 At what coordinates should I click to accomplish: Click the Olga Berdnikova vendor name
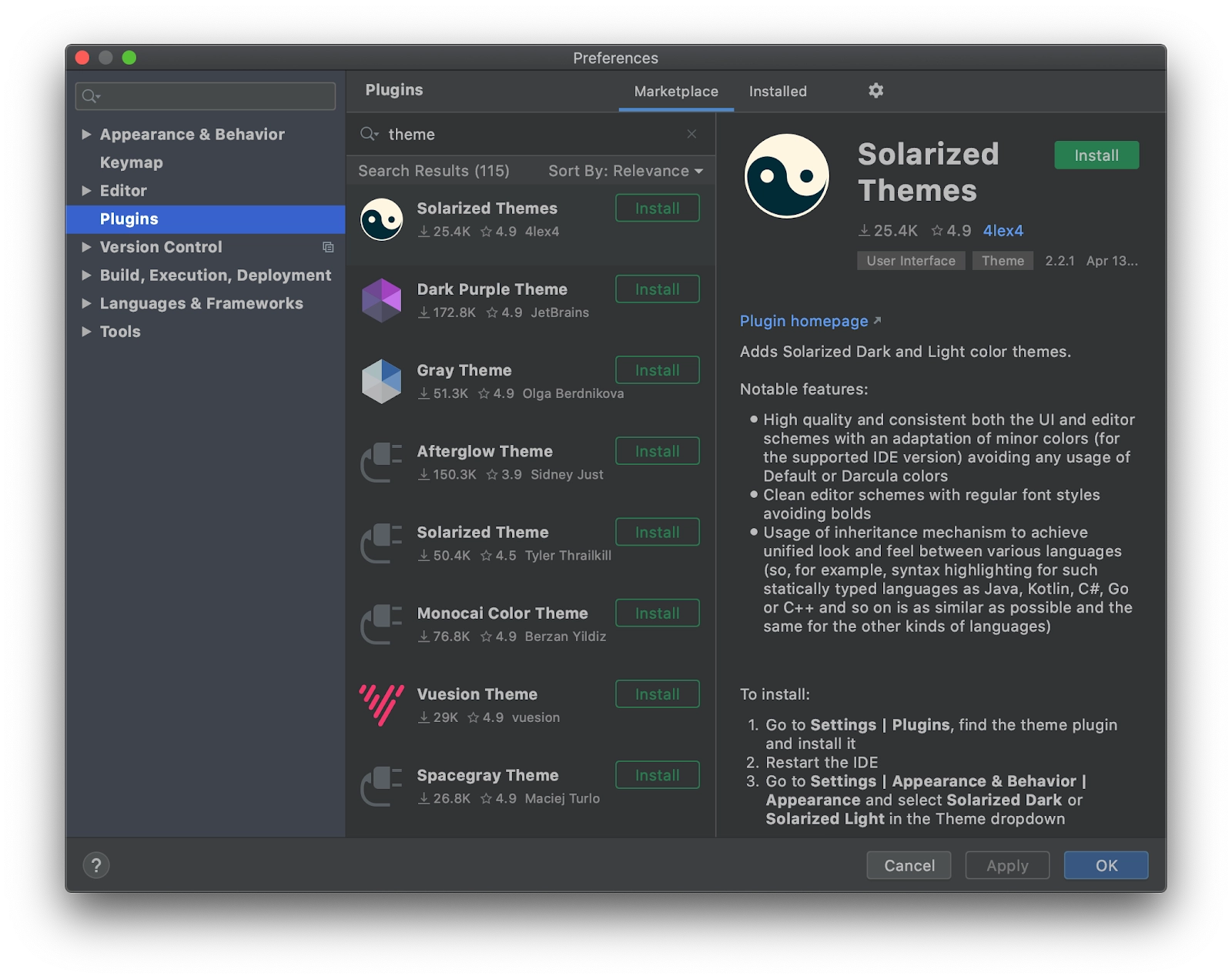(573, 393)
